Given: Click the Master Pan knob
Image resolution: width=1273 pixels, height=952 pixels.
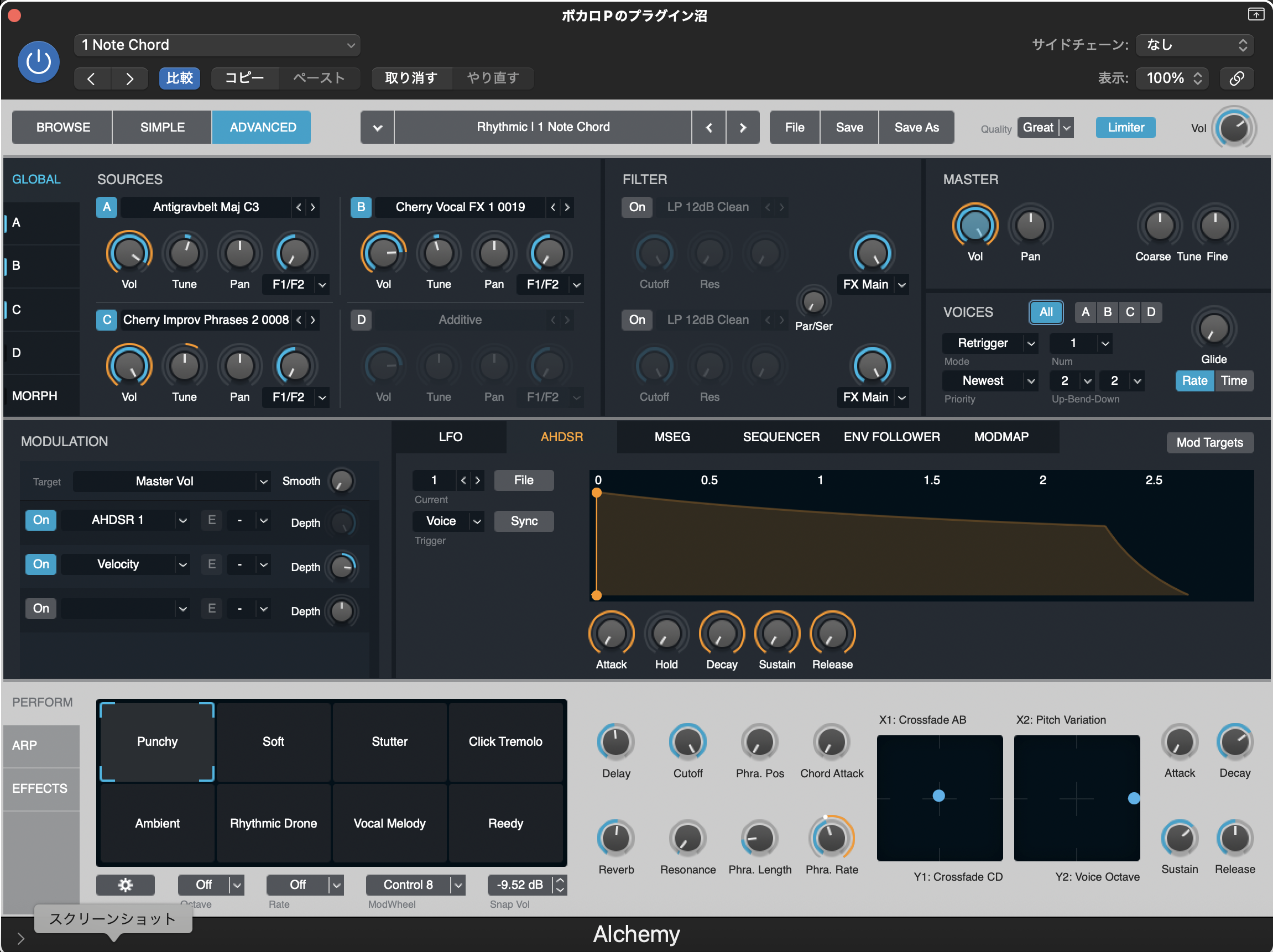Looking at the screenshot, I should pyautogui.click(x=1030, y=226).
